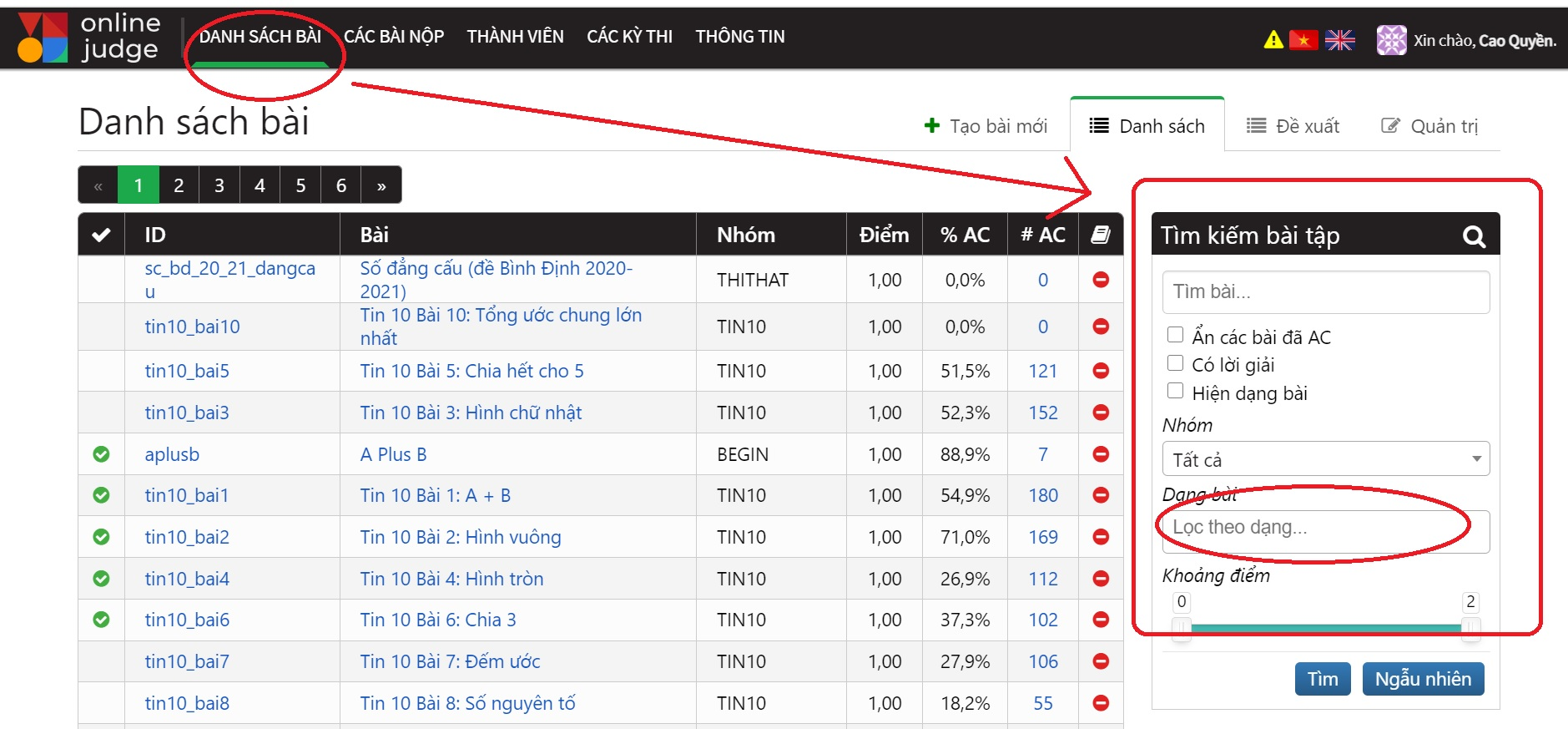Click Tạo bài mới to create a problem
This screenshot has width=1568, height=729.
click(986, 126)
